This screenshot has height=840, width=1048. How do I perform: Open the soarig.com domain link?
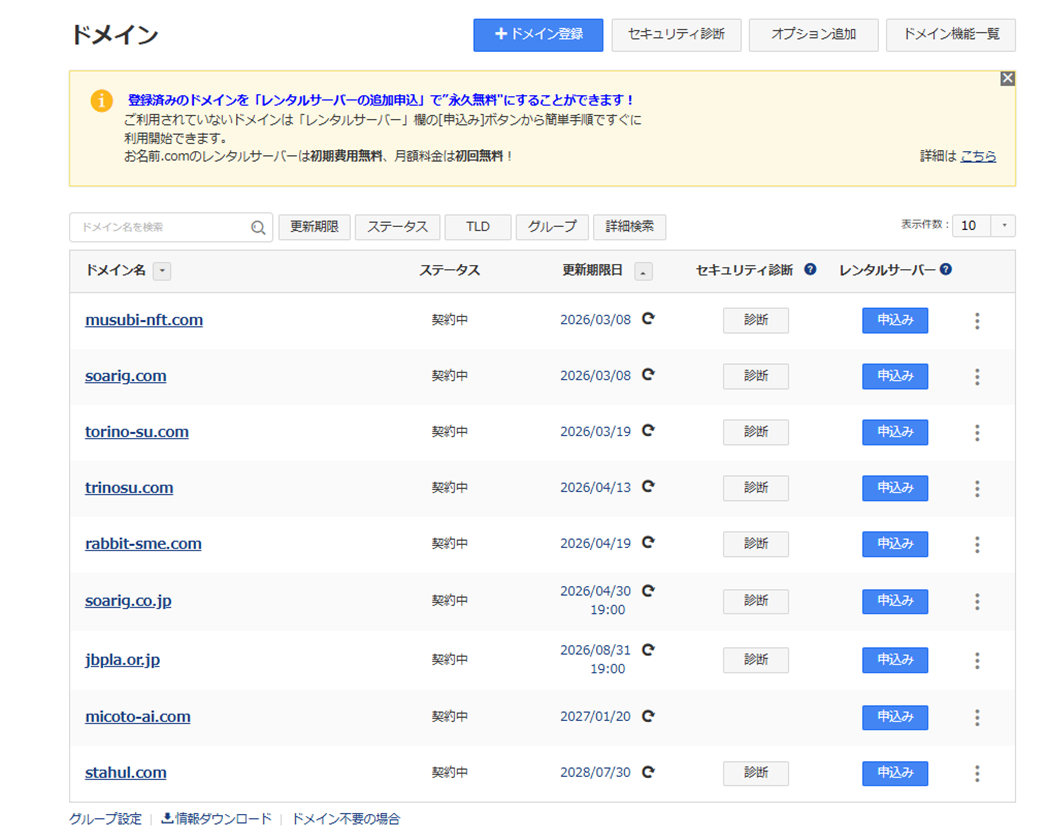[x=126, y=376]
